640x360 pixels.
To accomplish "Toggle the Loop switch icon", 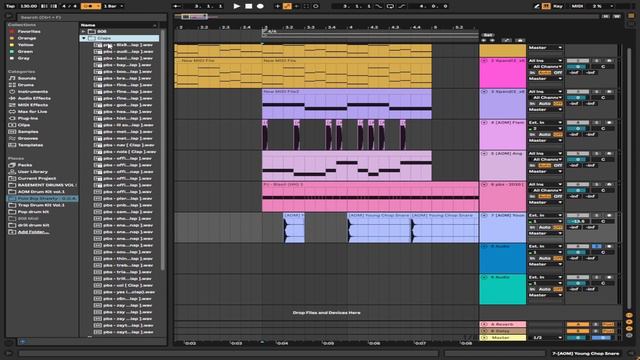I will coord(390,6).
